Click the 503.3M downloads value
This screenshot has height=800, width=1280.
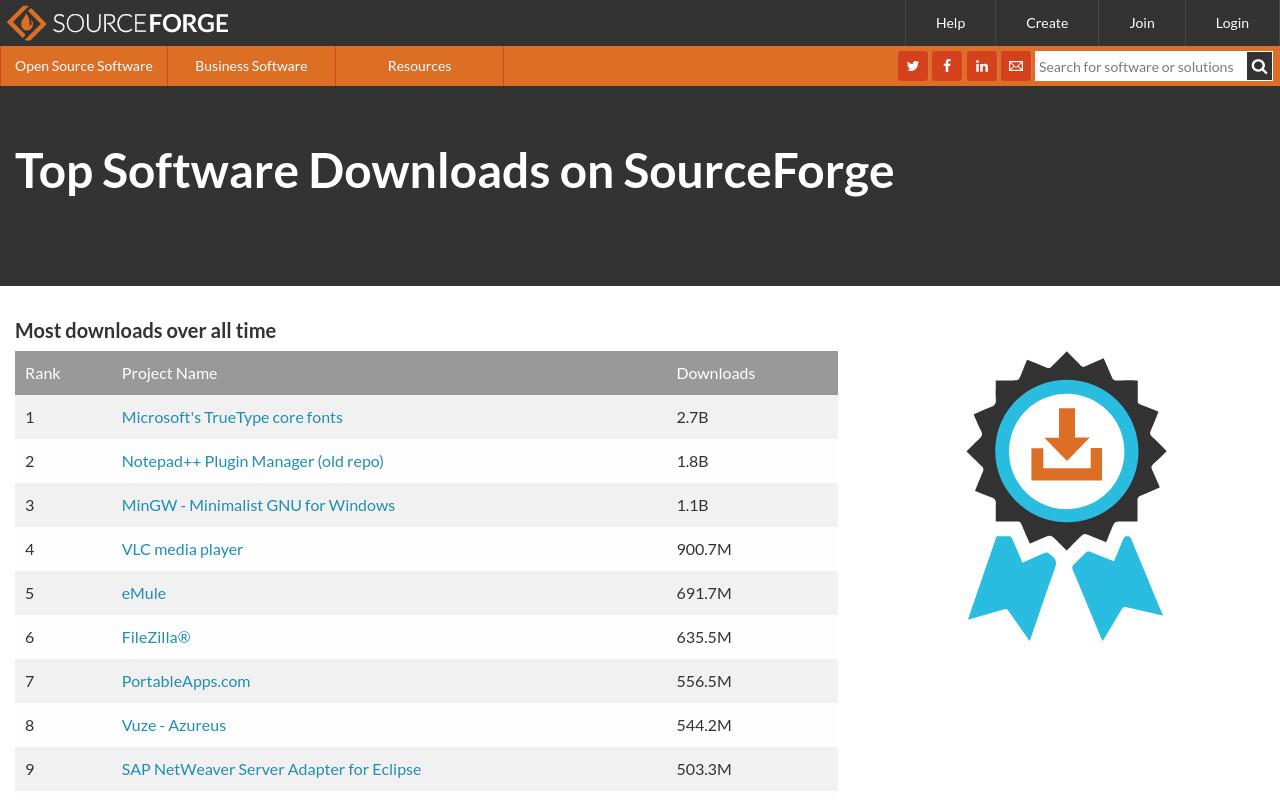[x=704, y=769]
